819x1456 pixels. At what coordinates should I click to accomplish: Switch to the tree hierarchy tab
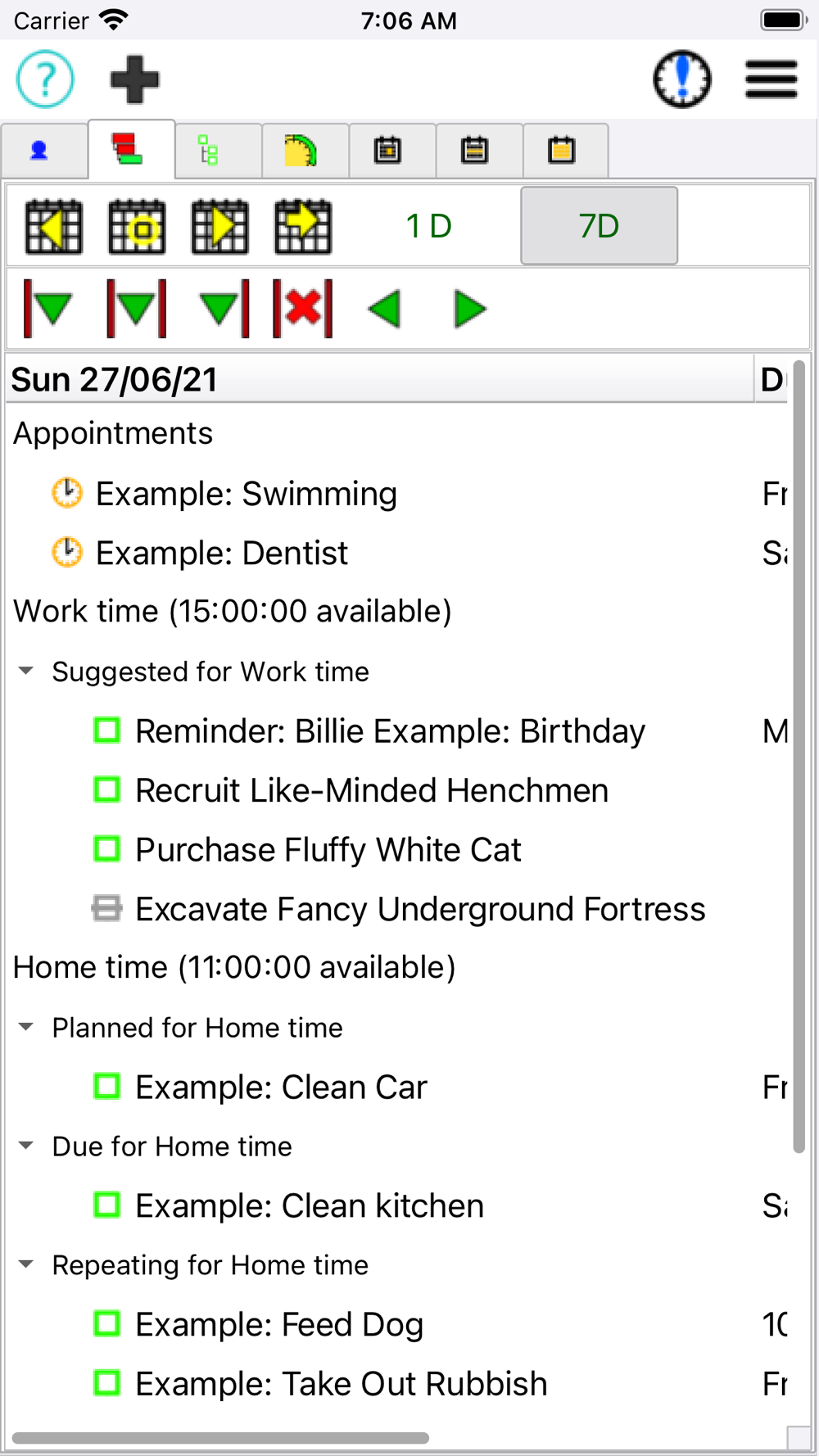click(209, 151)
